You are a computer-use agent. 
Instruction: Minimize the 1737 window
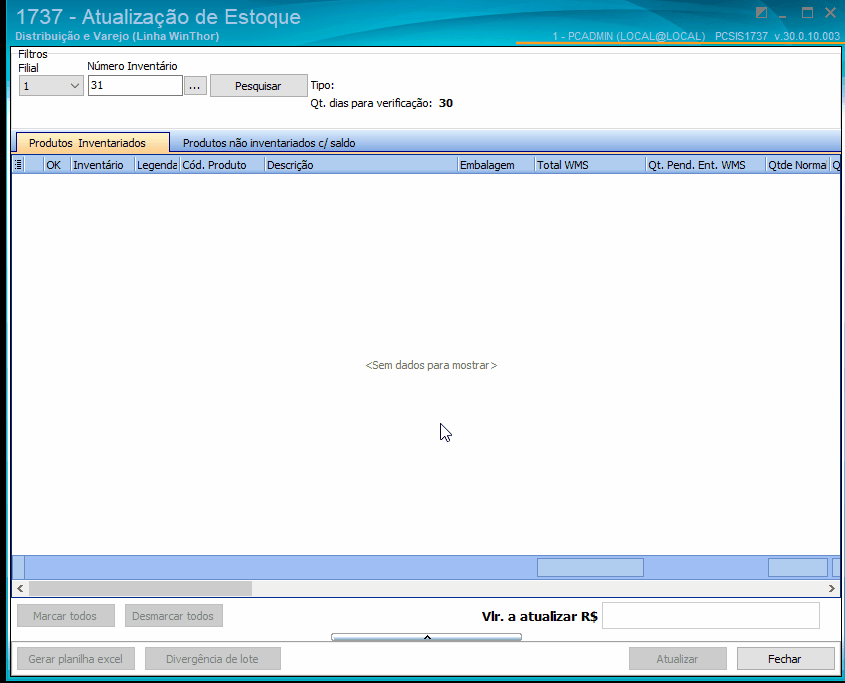783,15
